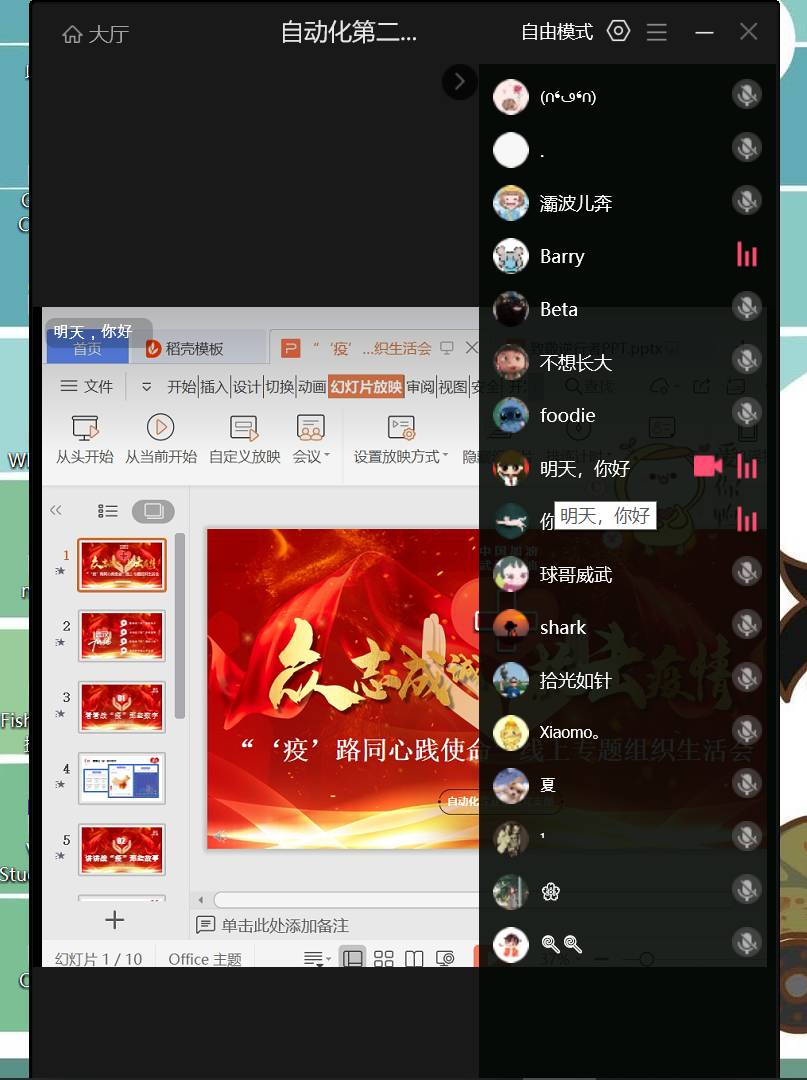Collapse participant list with arrow button
Screen dimensions: 807x1080
click(x=459, y=81)
